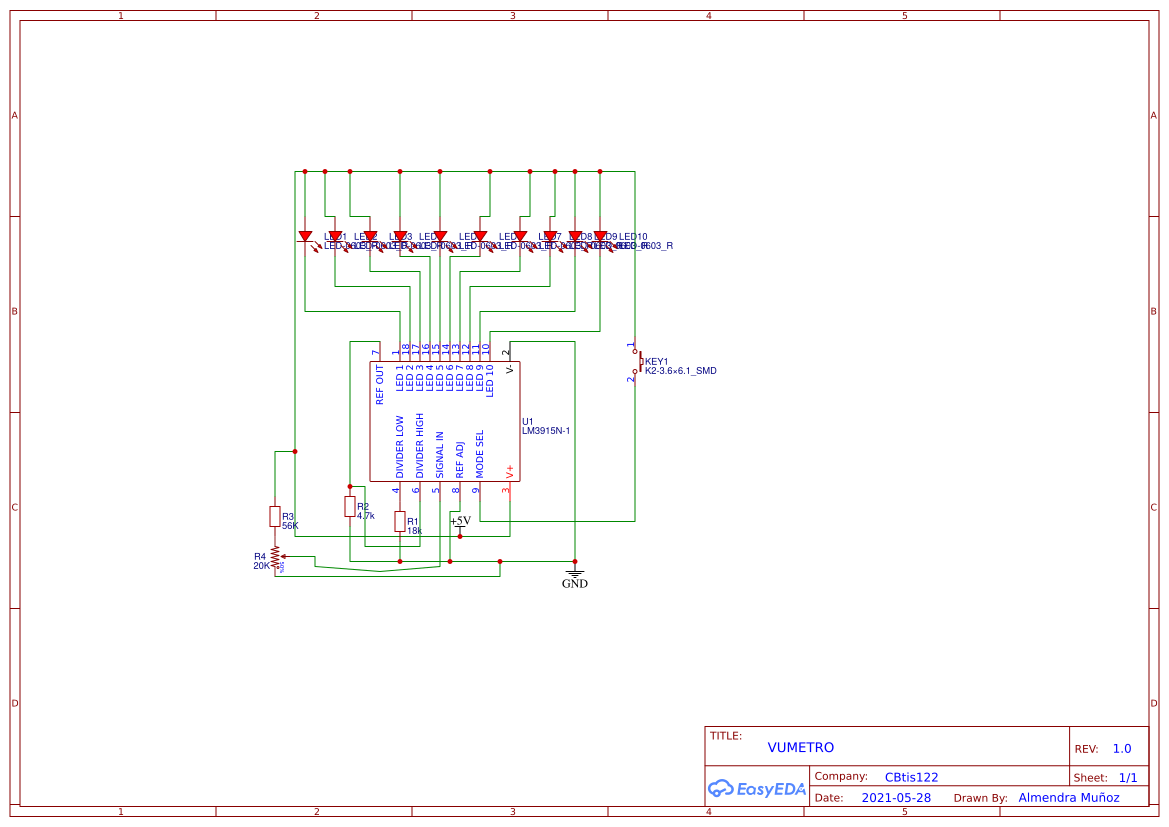Screen dimensions: 1169x827
Task: Click the REF OUT pin label
Action: [x=379, y=385]
